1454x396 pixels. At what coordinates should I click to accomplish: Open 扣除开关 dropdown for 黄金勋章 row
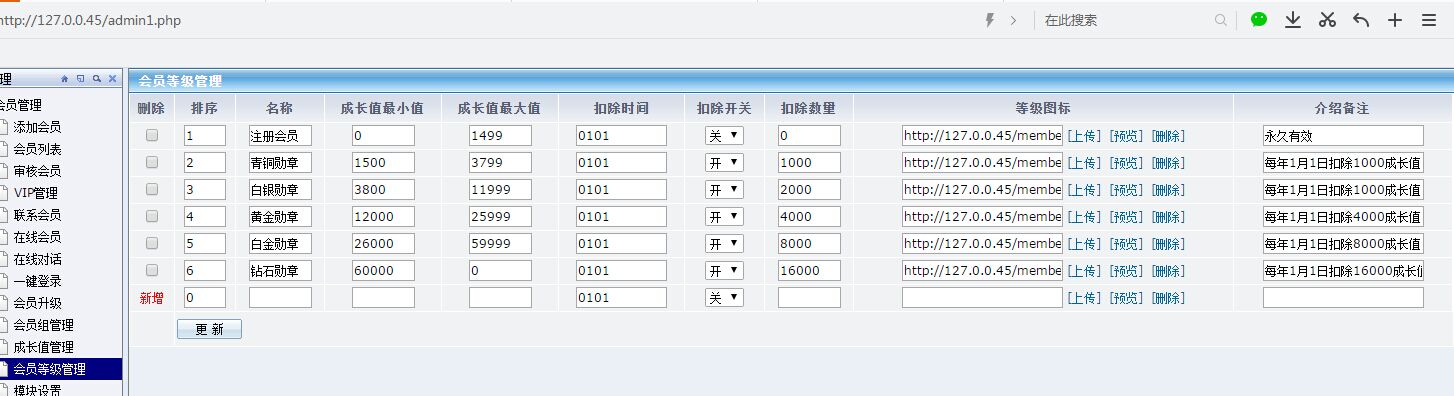pyautogui.click(x=724, y=216)
